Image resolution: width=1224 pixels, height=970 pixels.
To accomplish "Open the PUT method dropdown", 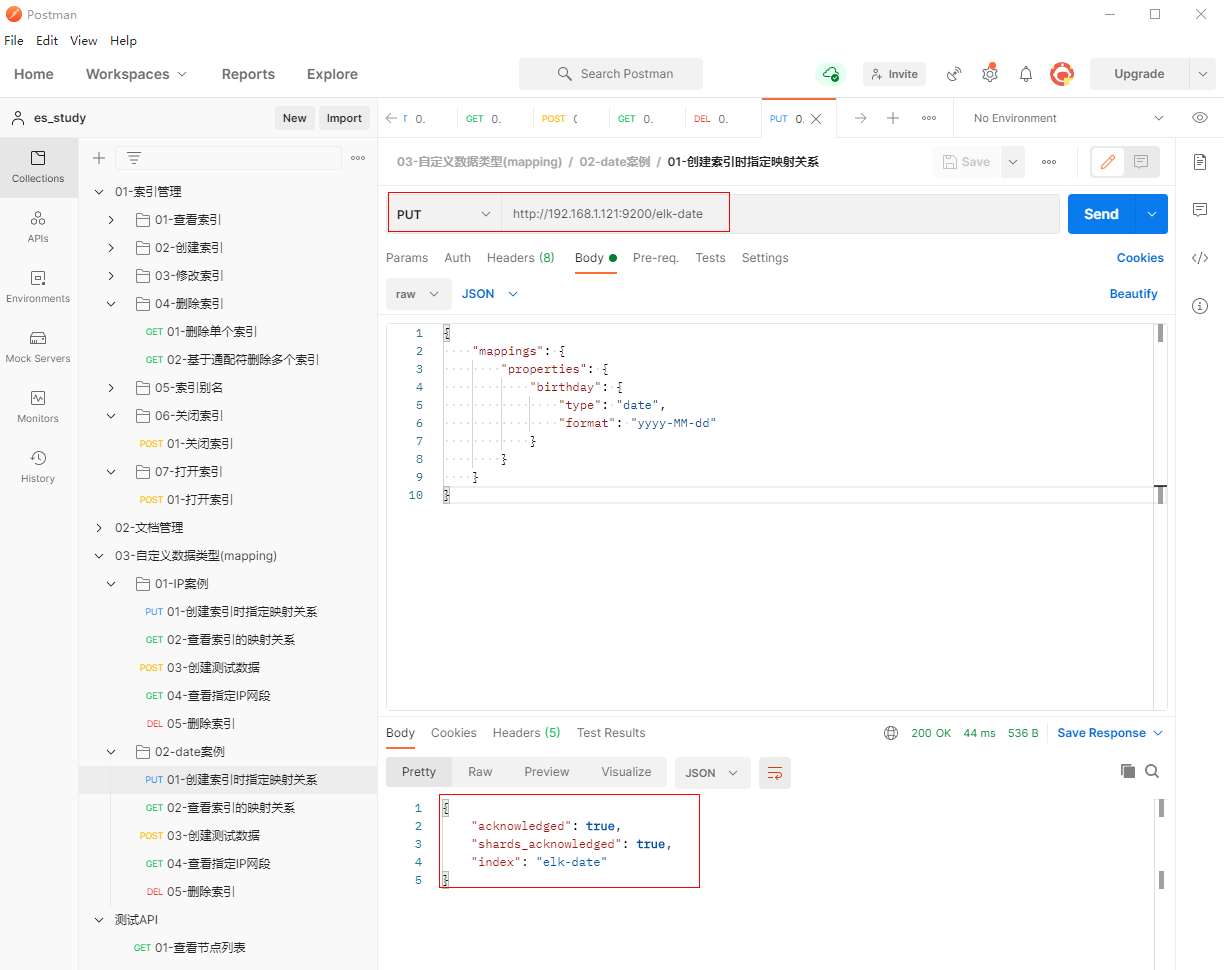I will click(x=444, y=214).
